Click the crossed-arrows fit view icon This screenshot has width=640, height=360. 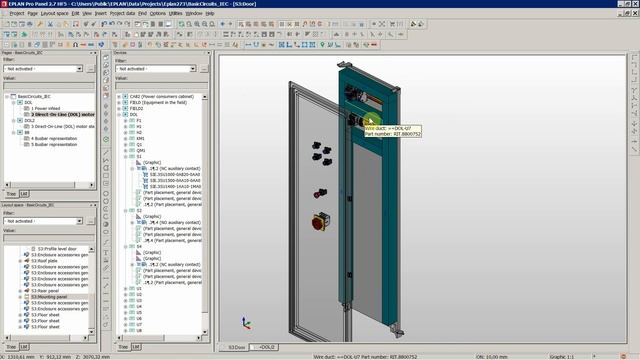[x=382, y=24]
